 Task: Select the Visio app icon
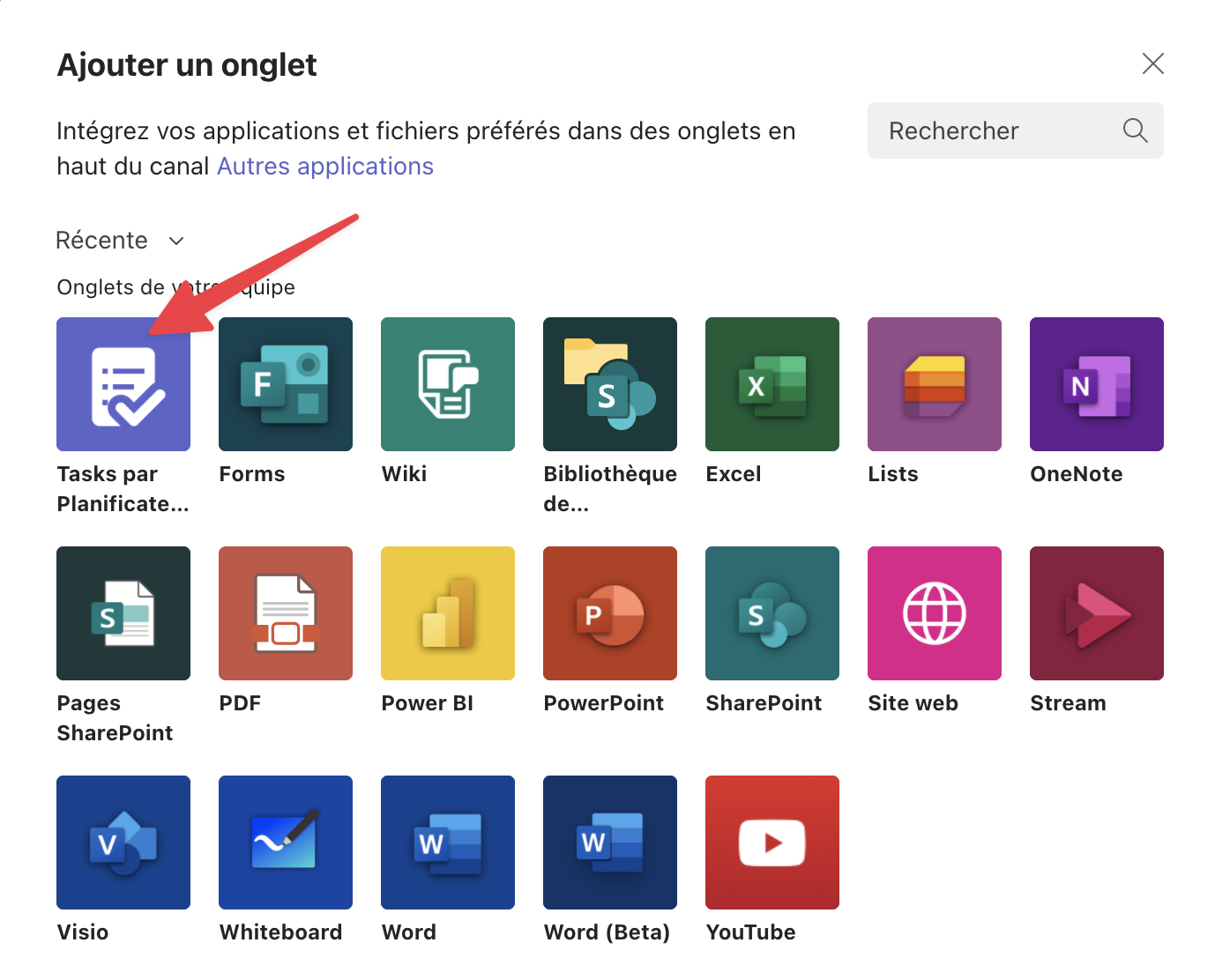123,843
